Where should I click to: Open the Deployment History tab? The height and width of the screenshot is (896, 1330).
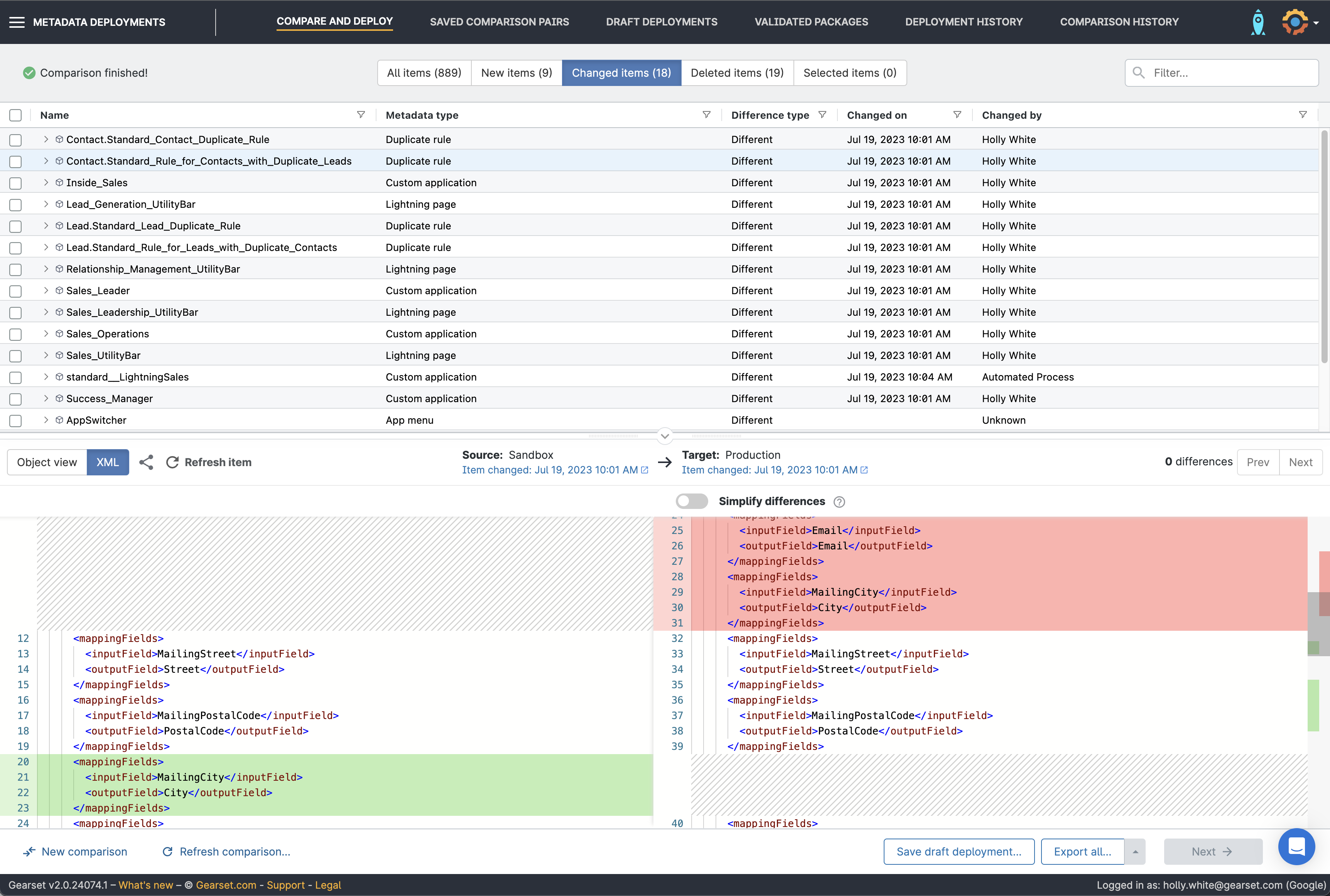coord(964,22)
